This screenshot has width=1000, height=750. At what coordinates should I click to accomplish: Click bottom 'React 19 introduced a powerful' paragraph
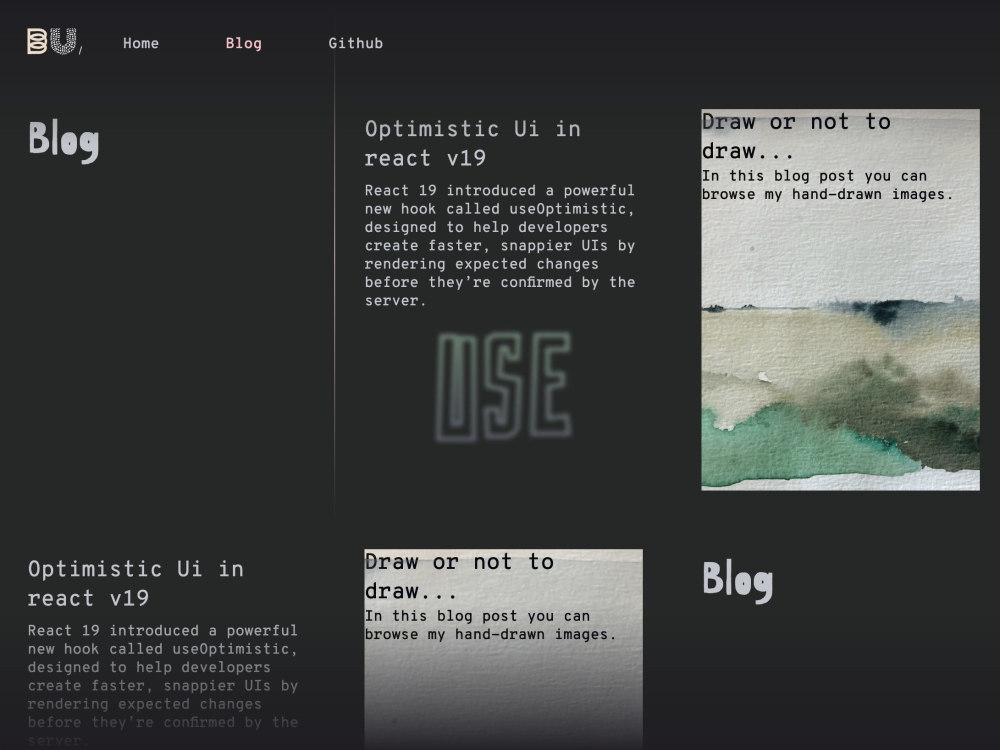(x=163, y=686)
